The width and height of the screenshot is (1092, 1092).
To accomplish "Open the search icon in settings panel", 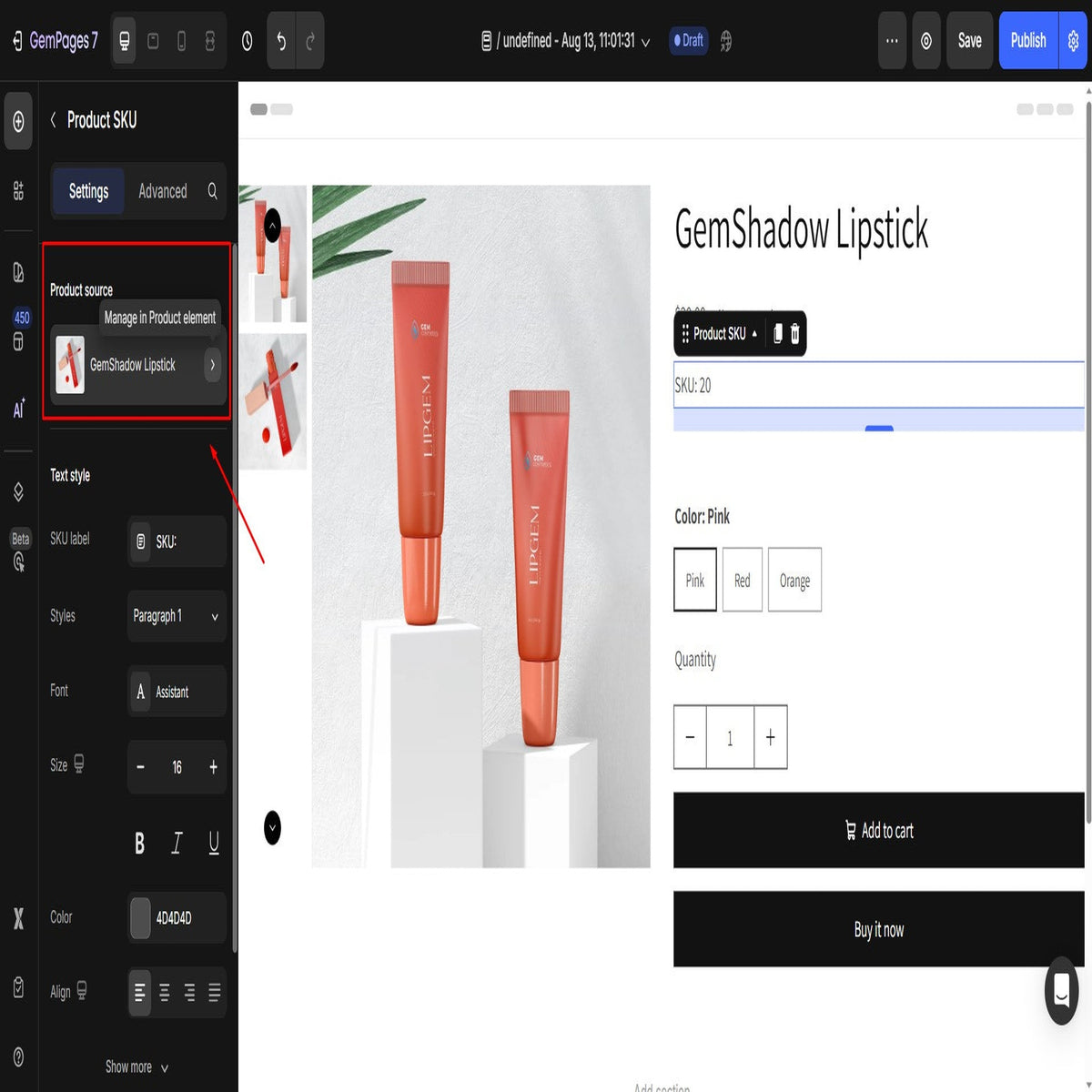I will (212, 191).
